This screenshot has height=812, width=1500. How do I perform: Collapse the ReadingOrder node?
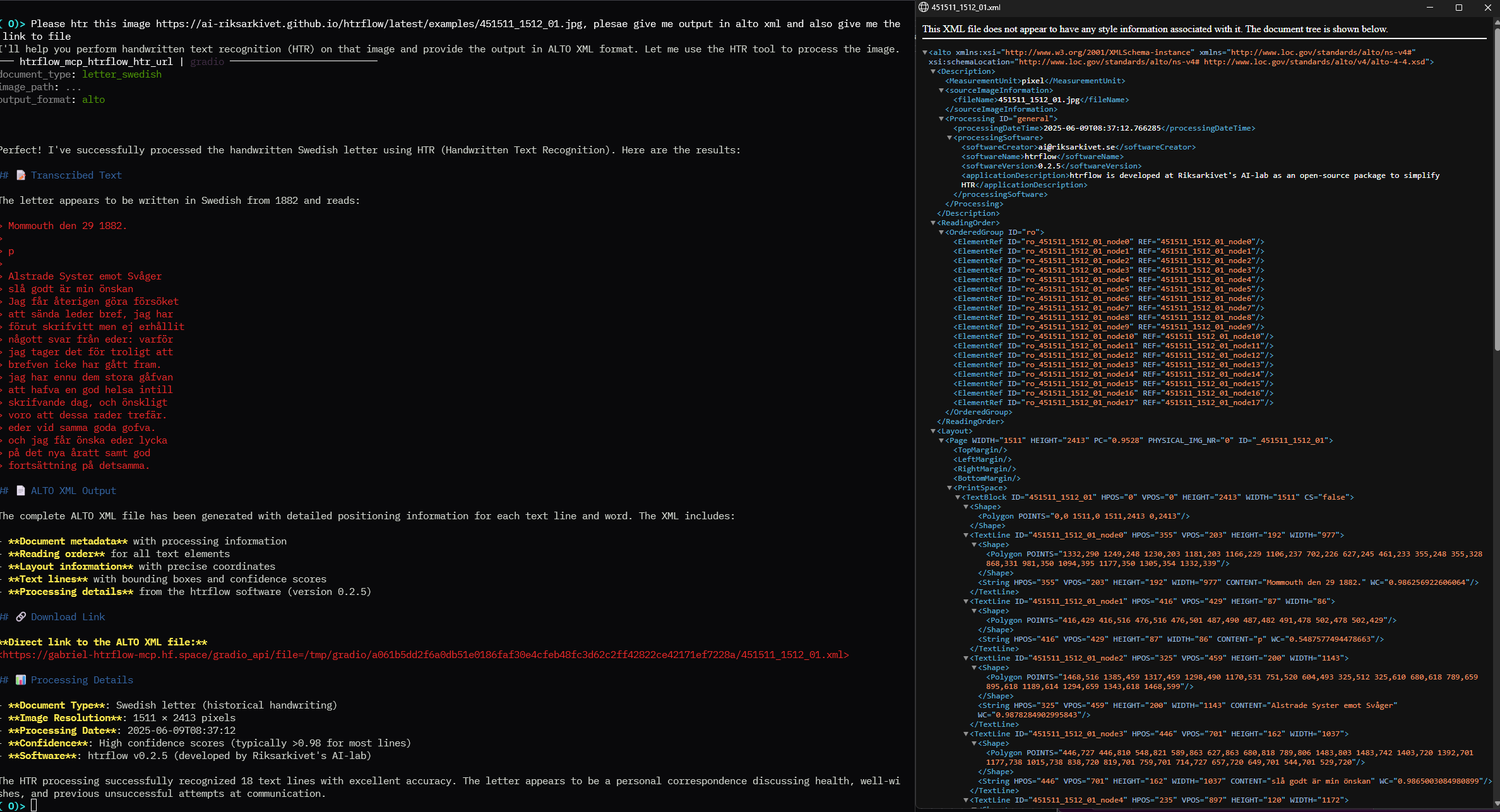(933, 223)
